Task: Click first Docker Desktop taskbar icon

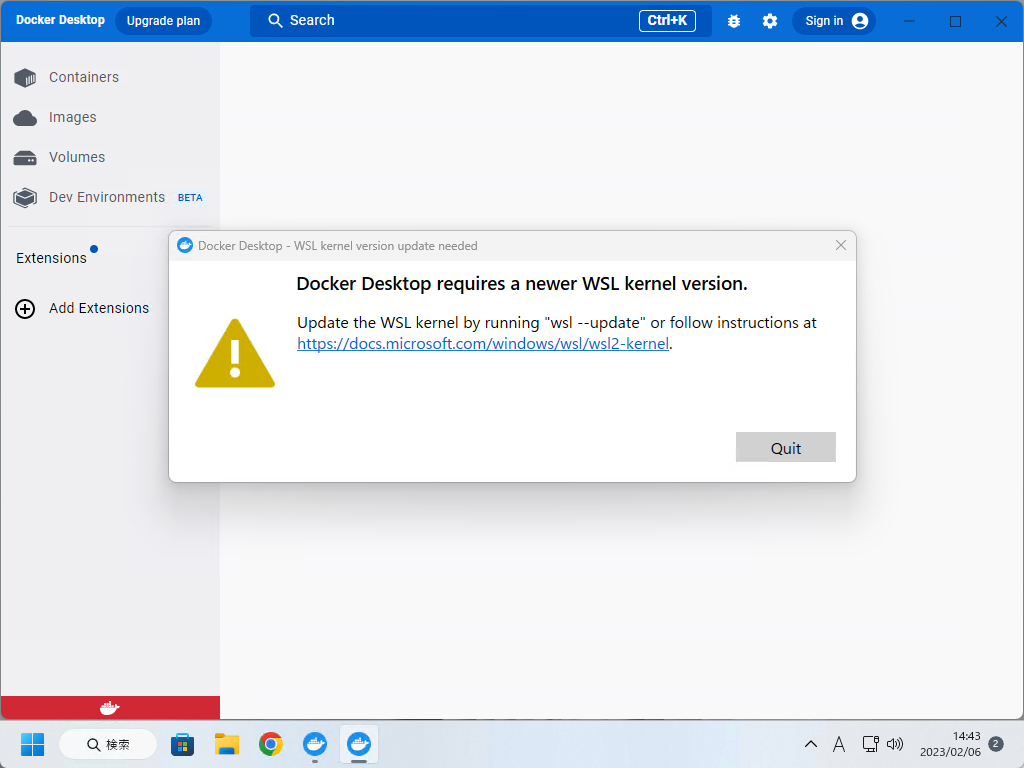Action: [315, 744]
